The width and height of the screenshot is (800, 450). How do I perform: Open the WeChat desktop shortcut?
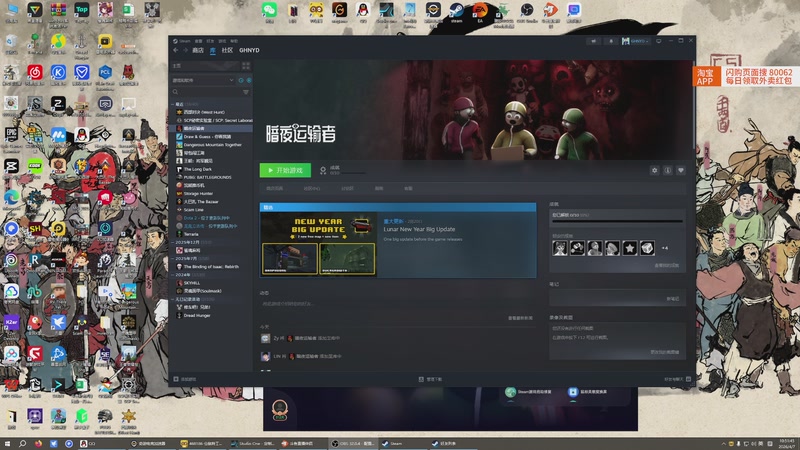269,12
